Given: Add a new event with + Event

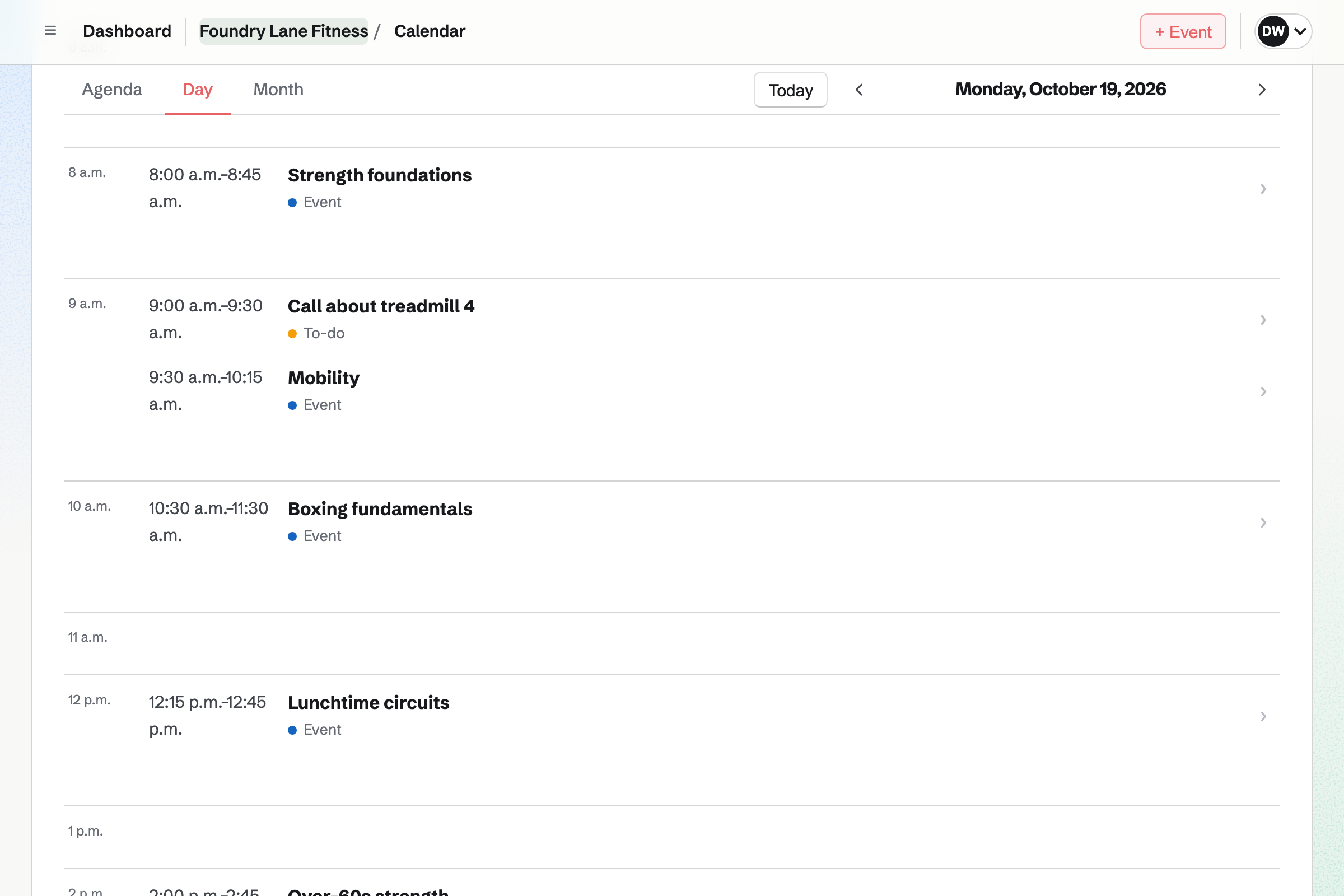Looking at the screenshot, I should coord(1183,31).
